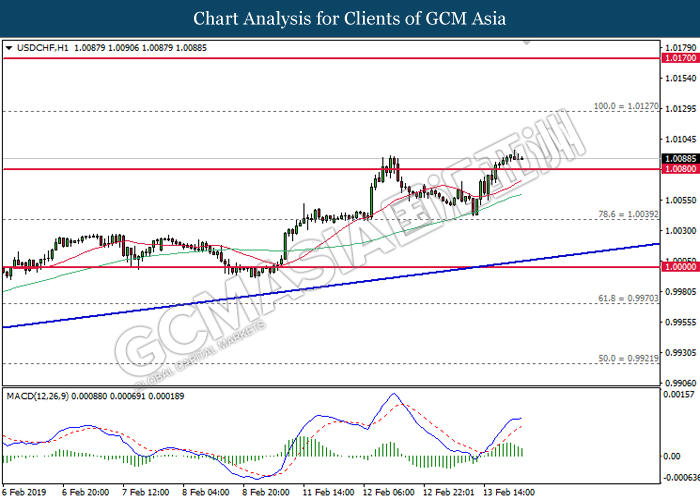
Task: Click the 11 Feb 14:00 time axis label
Action: point(329,492)
